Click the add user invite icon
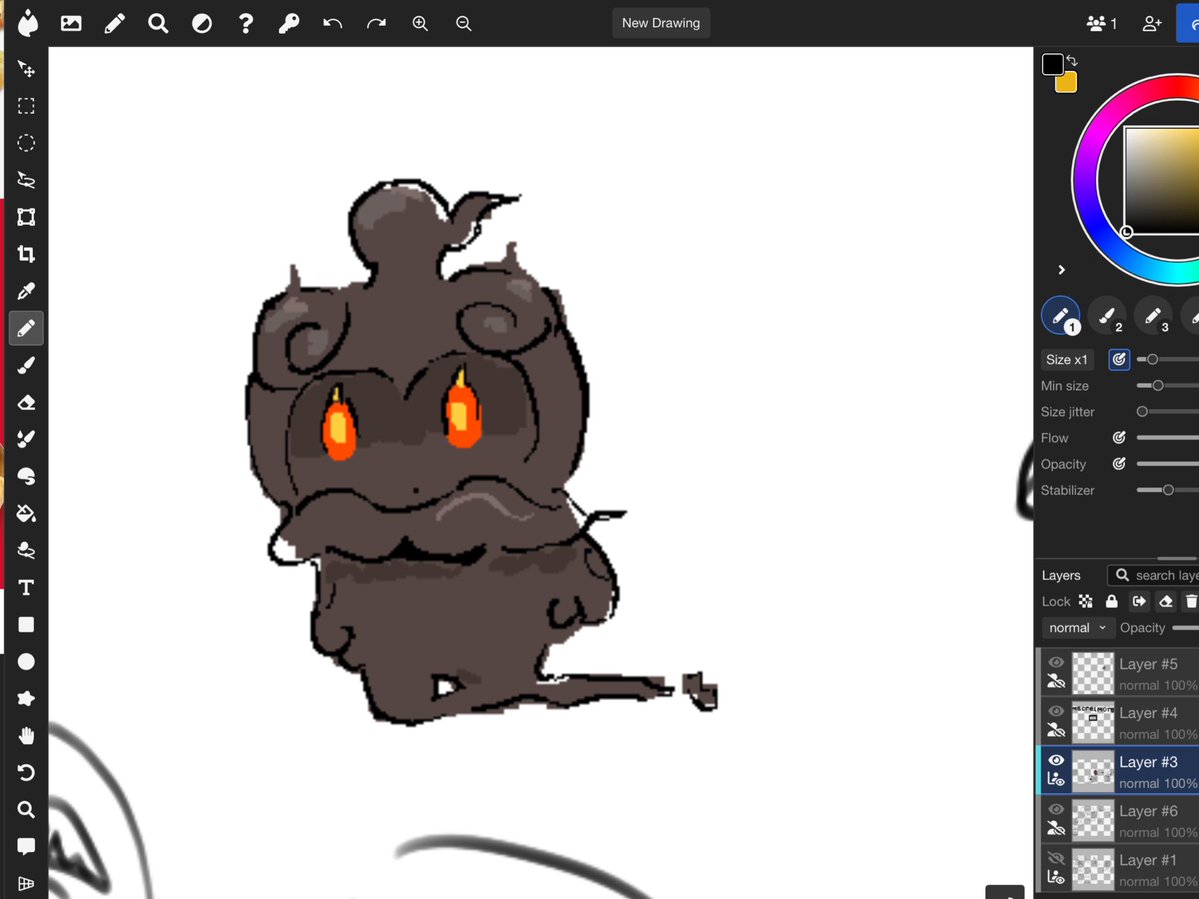Screen dimensions: 1199x899 pyautogui.click(x=1152, y=24)
